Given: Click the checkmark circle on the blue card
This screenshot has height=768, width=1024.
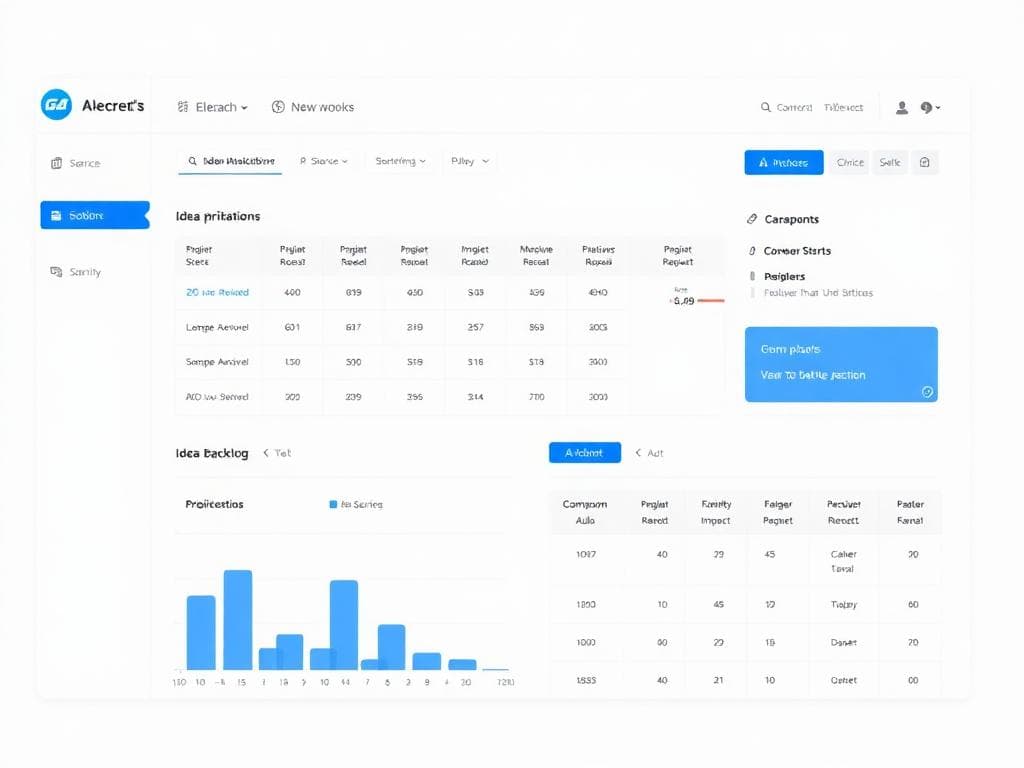Looking at the screenshot, I should [x=927, y=393].
